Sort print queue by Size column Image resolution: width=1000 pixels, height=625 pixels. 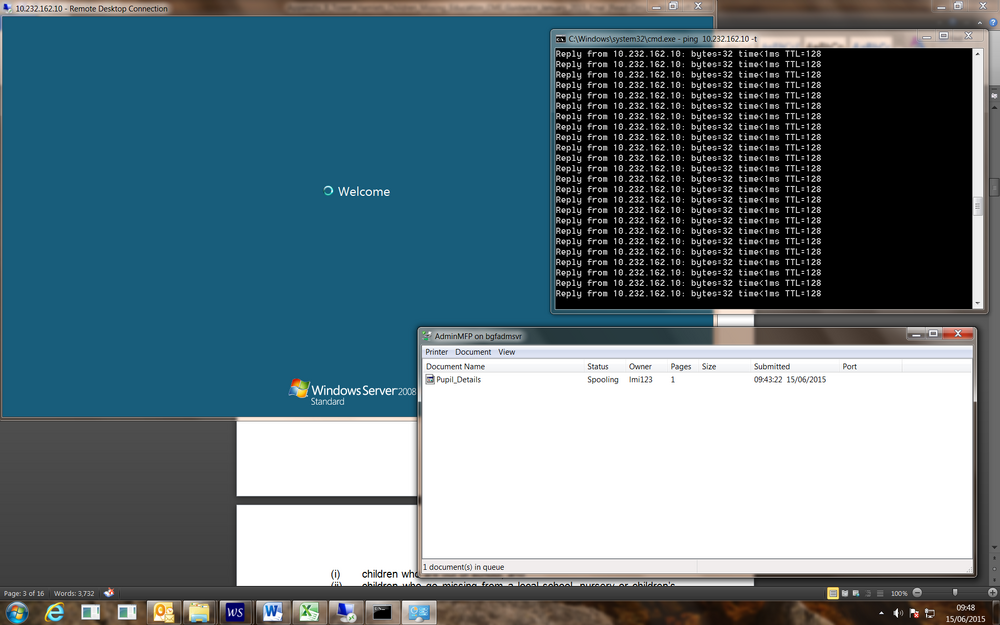[724, 367]
